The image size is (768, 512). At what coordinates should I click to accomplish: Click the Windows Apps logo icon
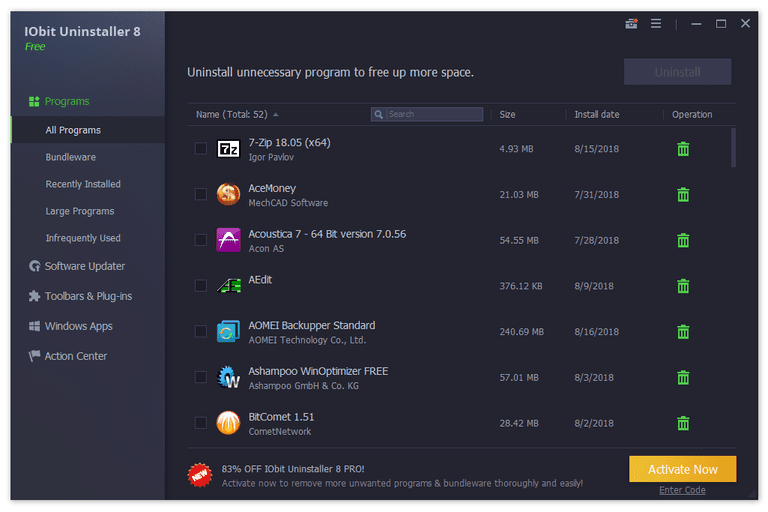tap(34, 326)
